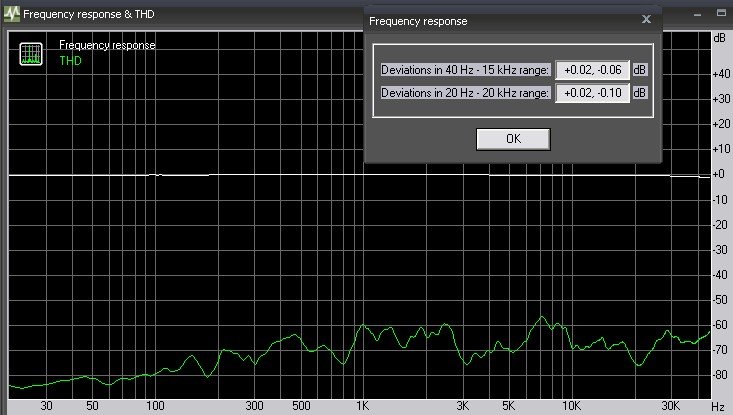Click the -50 dB axis label
The height and width of the screenshot is (415, 733).
(721, 300)
